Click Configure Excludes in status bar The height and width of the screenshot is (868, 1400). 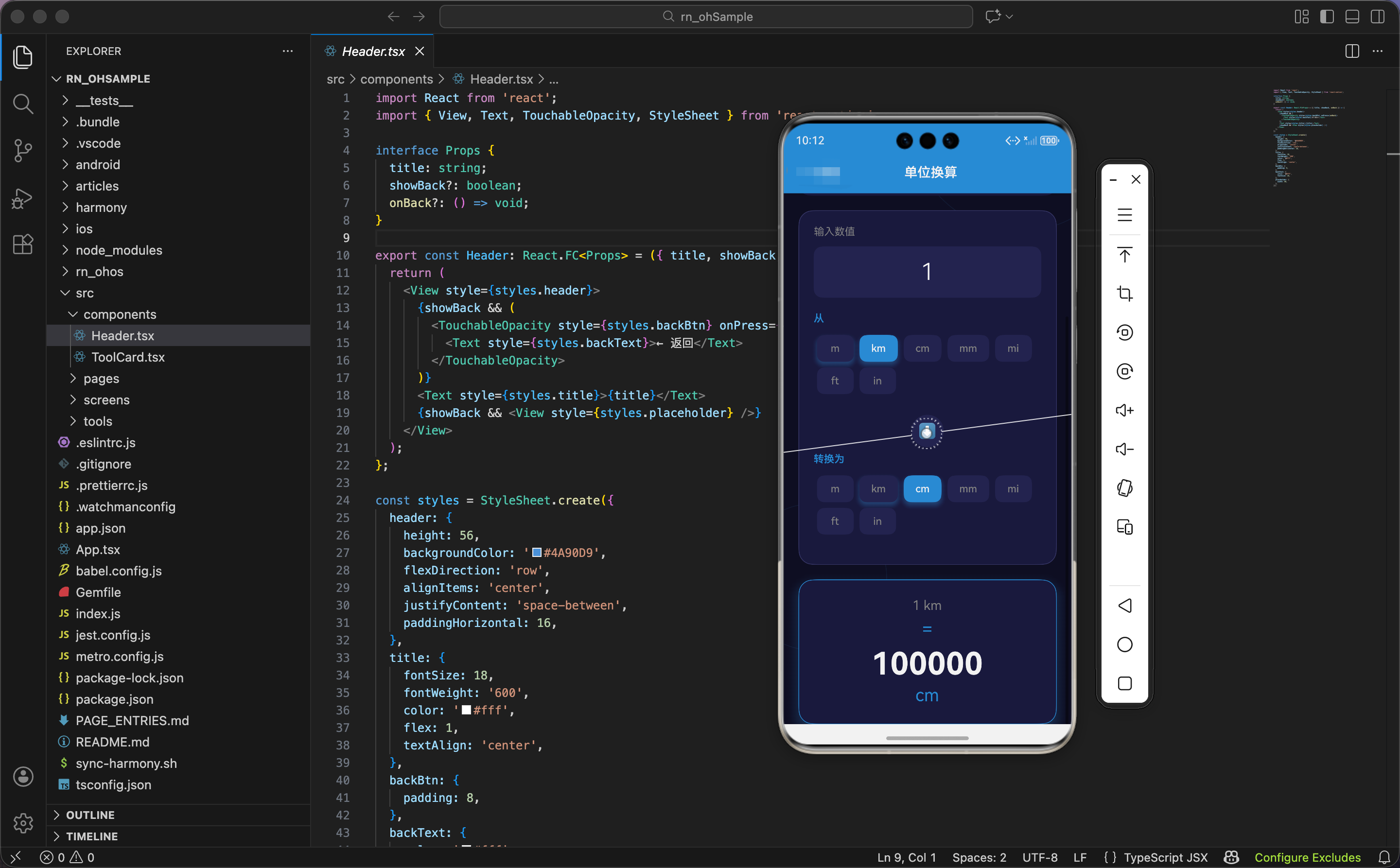(1307, 857)
